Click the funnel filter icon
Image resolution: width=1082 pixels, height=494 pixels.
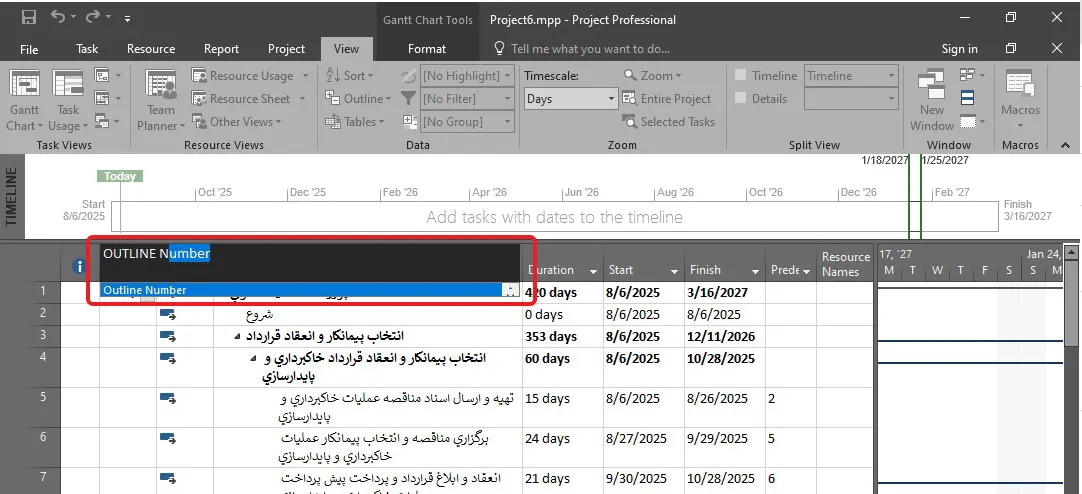pyautogui.click(x=409, y=99)
